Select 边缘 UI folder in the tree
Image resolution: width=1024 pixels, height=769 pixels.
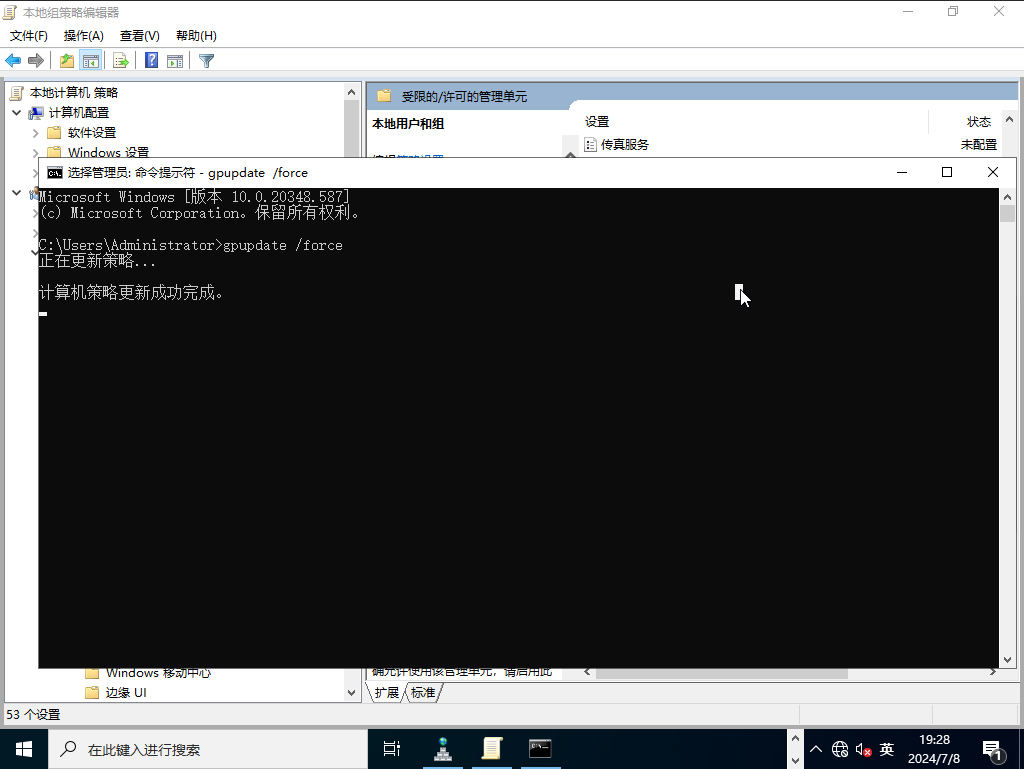click(126, 693)
